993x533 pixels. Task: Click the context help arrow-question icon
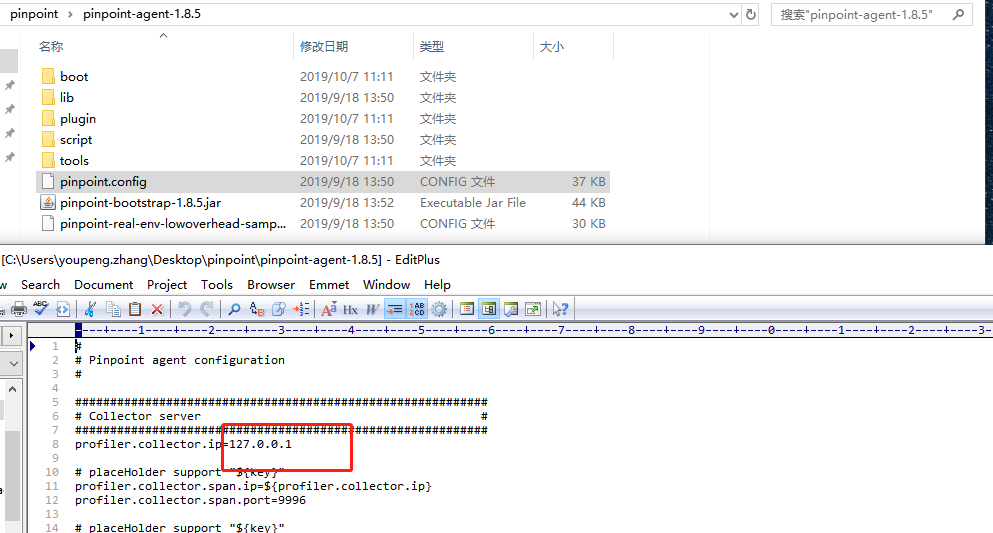(560, 309)
